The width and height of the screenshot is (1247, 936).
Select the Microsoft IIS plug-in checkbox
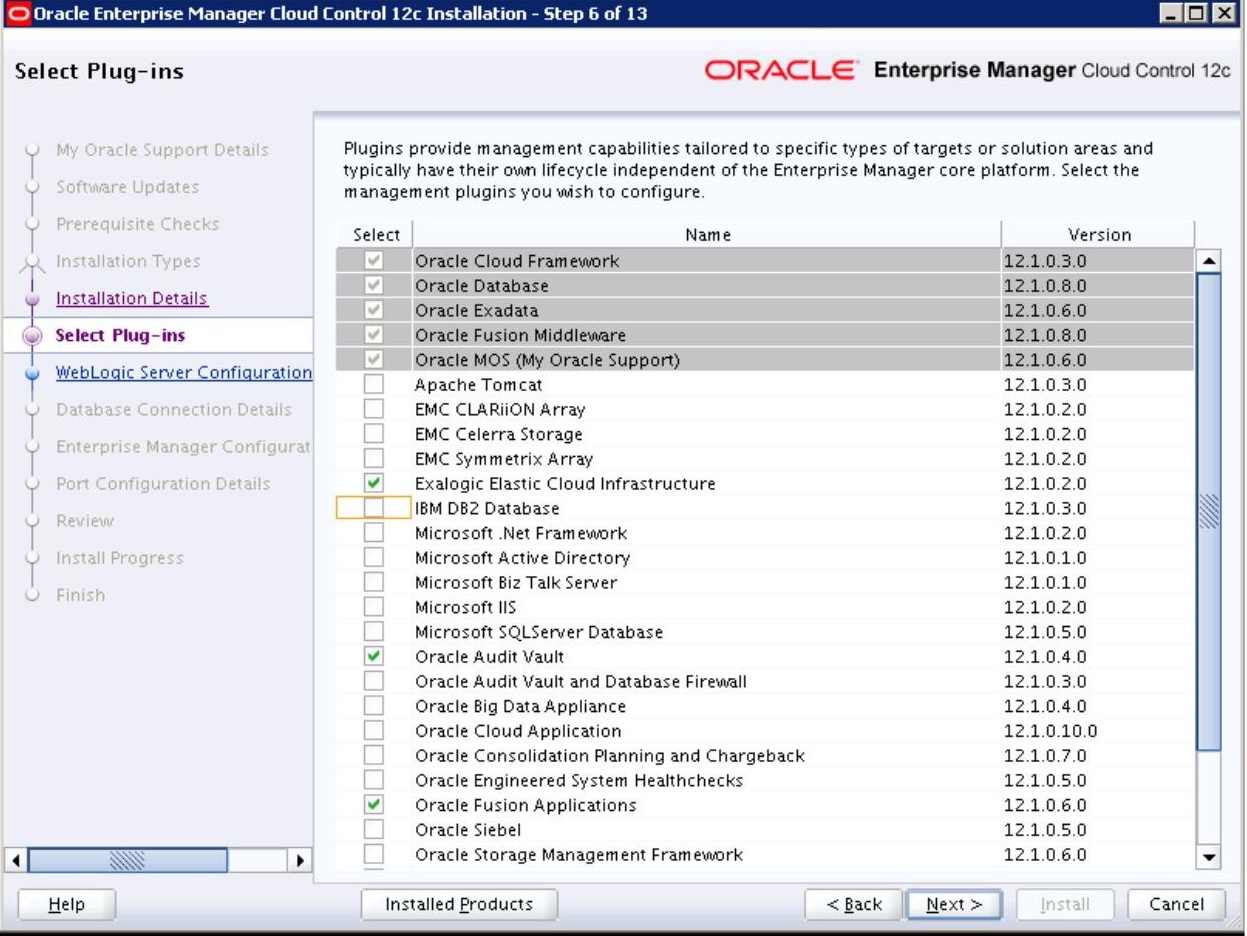[x=373, y=607]
